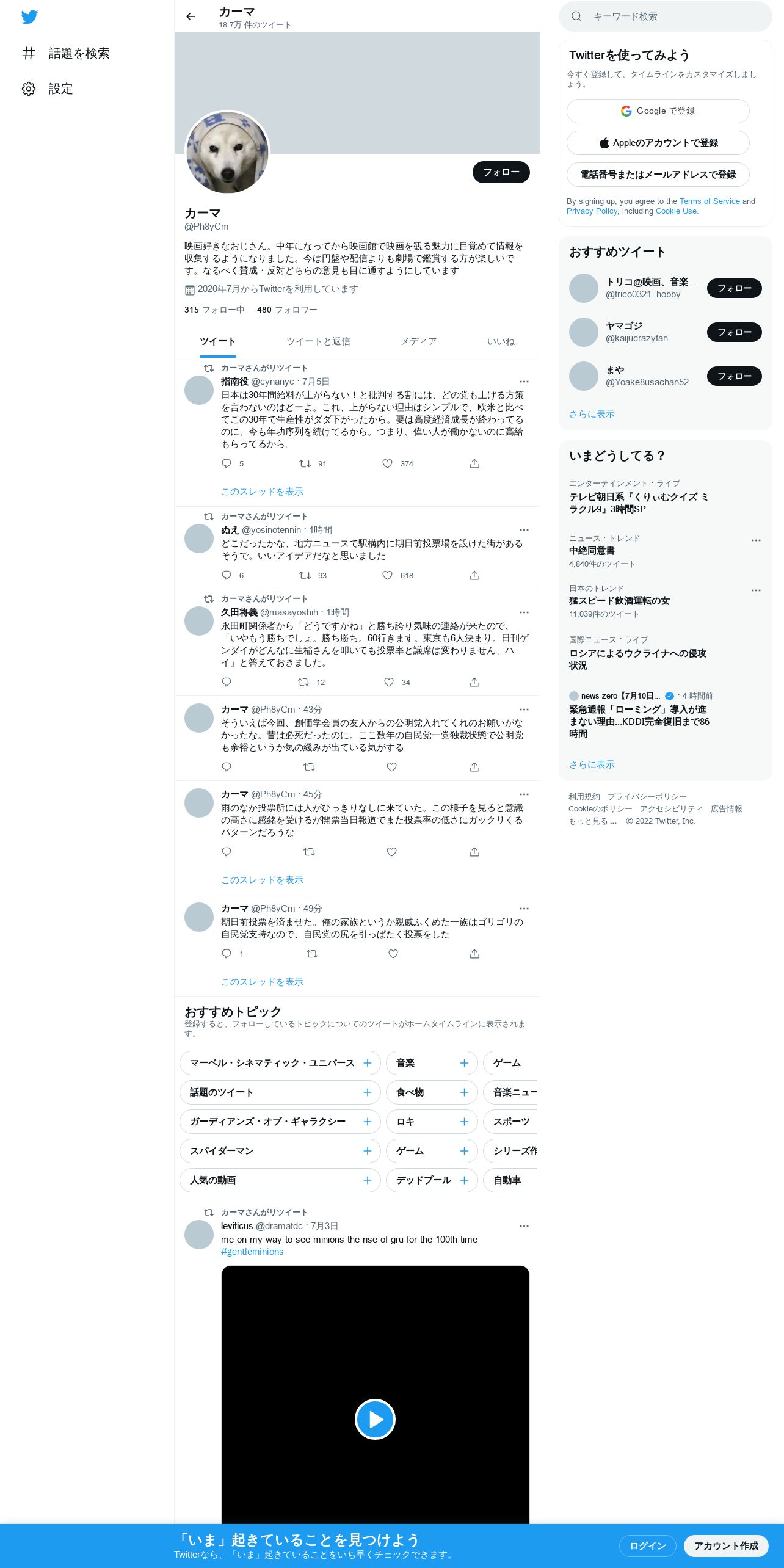Share カーマ's 45分 tweet
The image size is (784, 1568).
point(474,852)
